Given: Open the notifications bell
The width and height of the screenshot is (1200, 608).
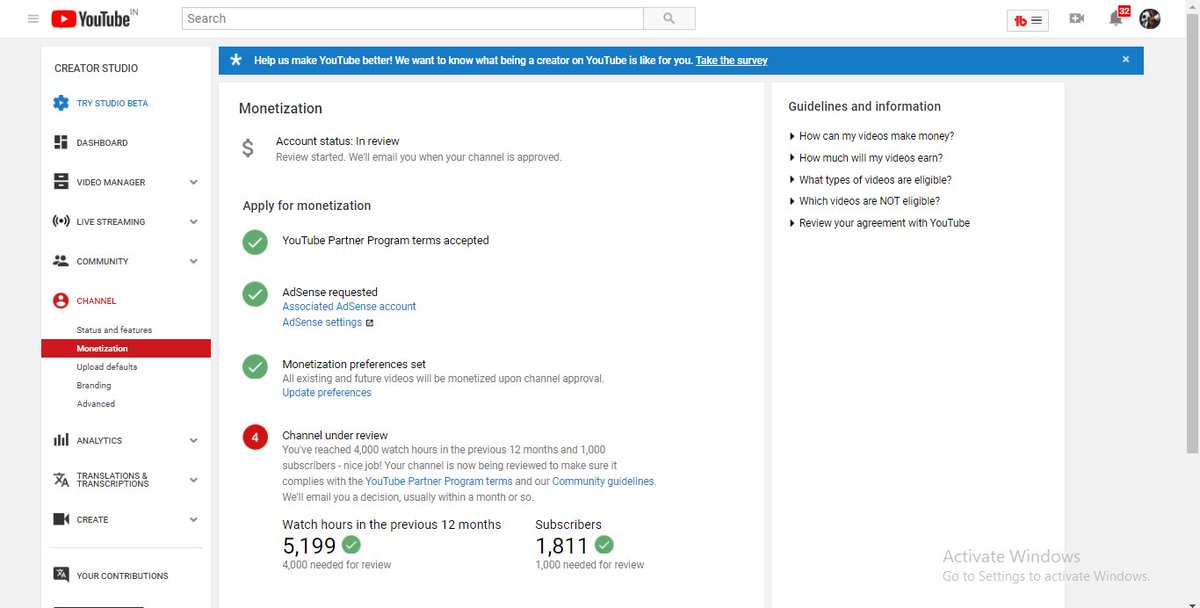Looking at the screenshot, I should (x=1116, y=19).
